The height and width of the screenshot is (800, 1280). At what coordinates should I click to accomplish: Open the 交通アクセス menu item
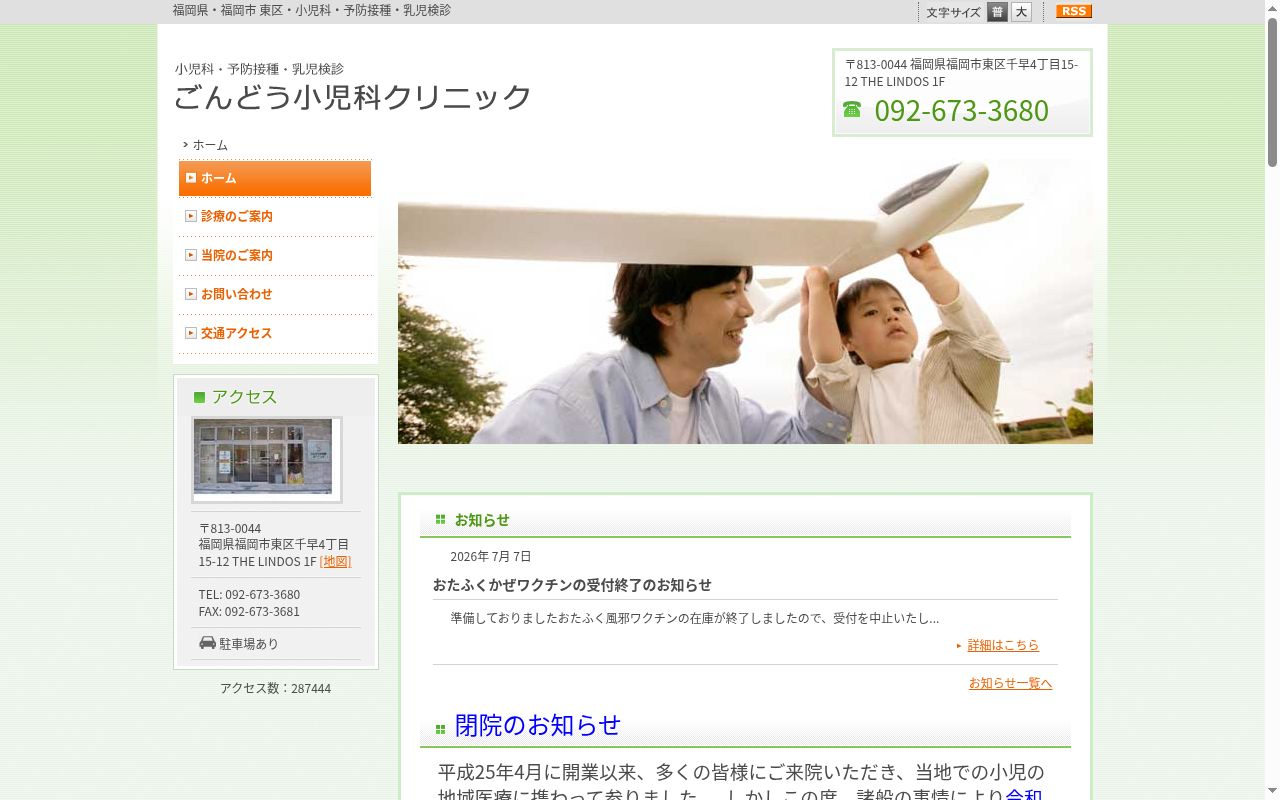[x=275, y=333]
